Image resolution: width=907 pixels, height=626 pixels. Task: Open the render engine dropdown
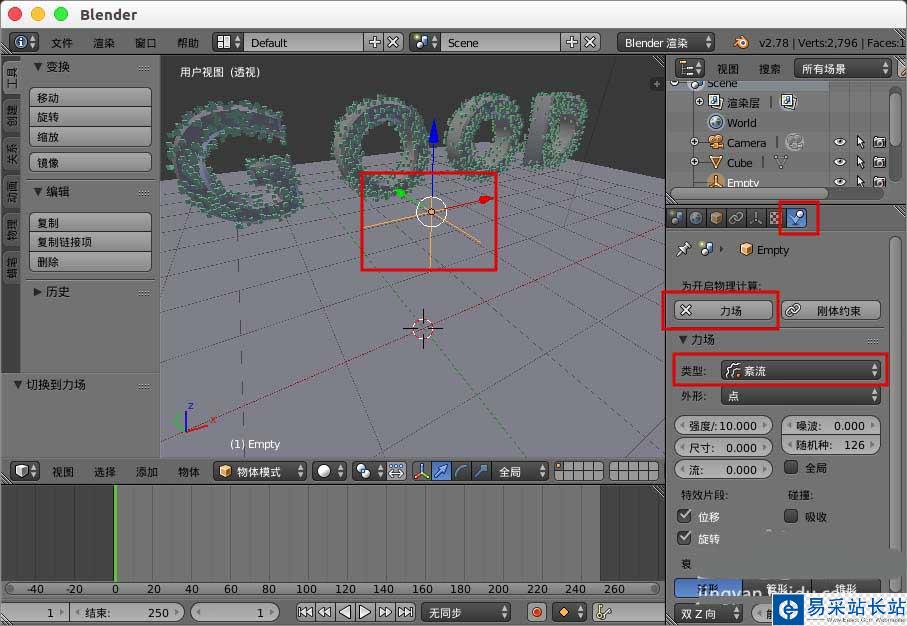[666, 42]
